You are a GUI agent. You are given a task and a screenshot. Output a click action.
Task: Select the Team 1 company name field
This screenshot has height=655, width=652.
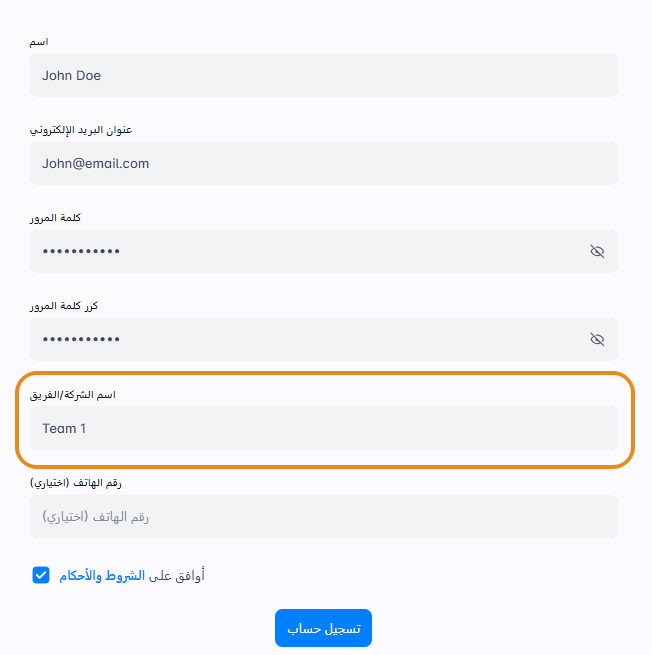click(x=323, y=428)
